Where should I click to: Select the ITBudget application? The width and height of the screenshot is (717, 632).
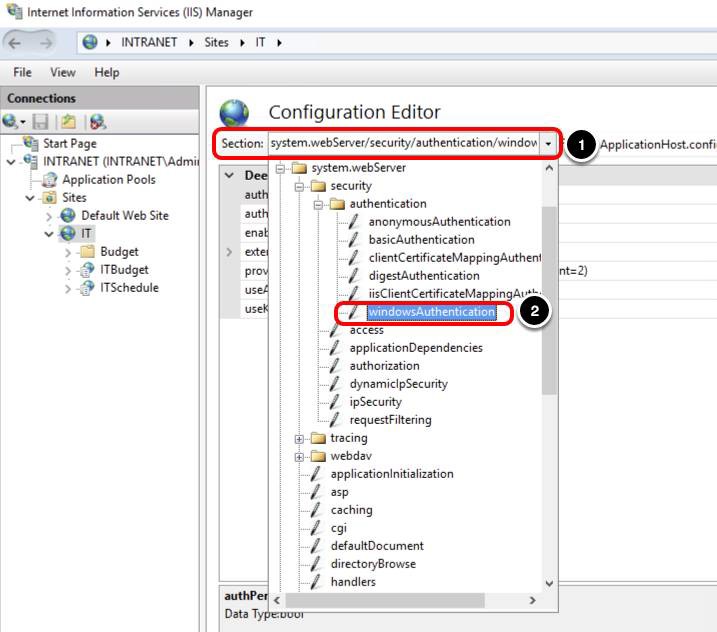[124, 270]
